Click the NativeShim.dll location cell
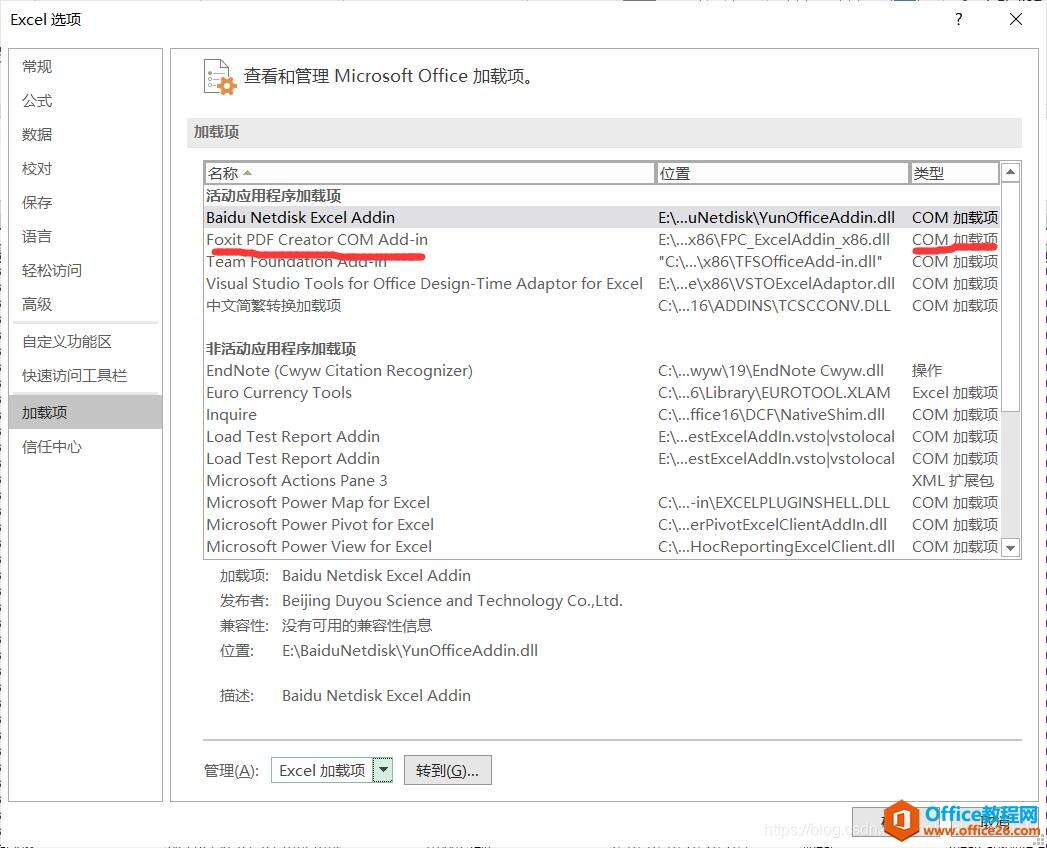 [772, 415]
